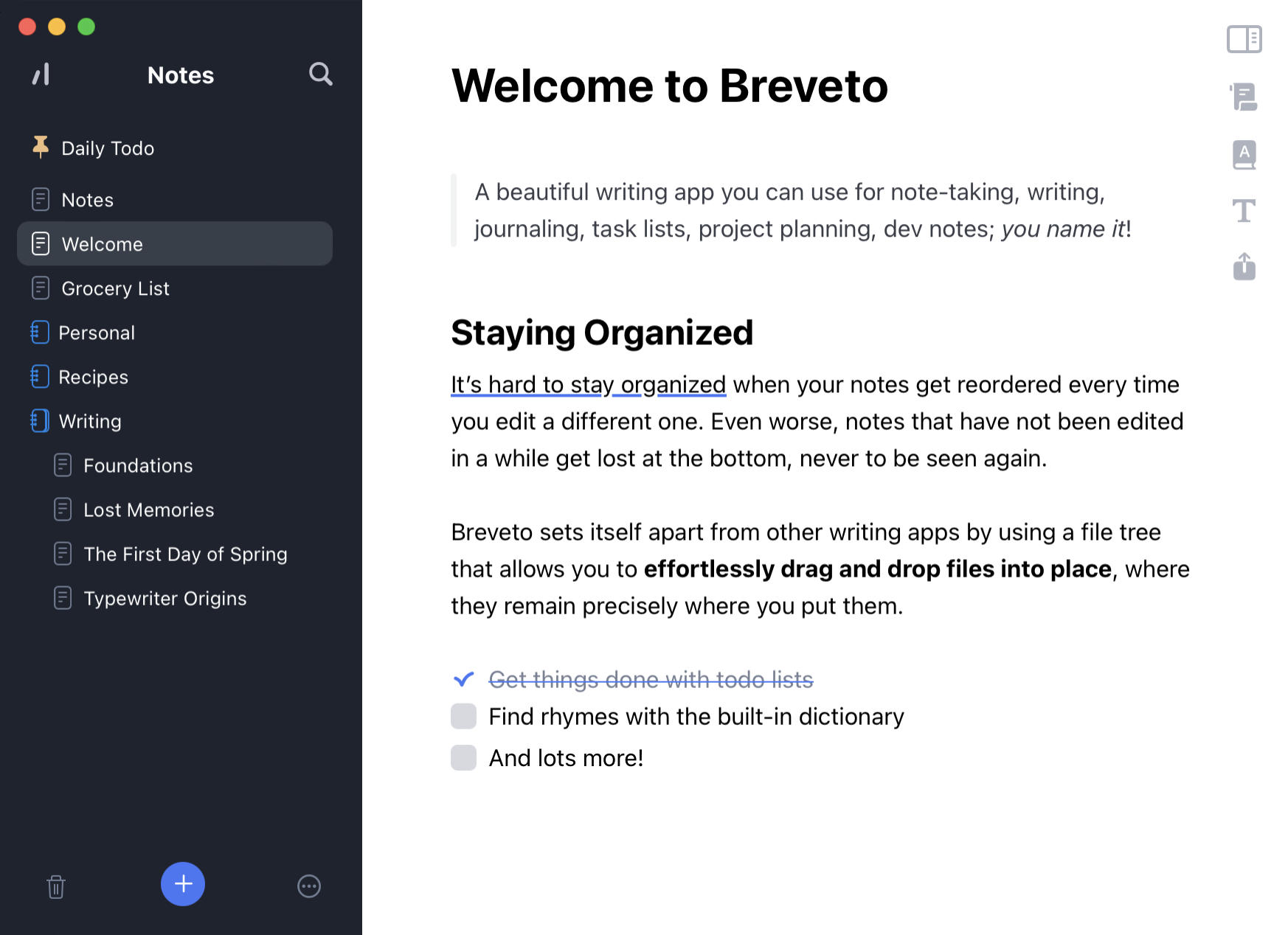Click document icon beside The First Day of Spring

point(63,553)
